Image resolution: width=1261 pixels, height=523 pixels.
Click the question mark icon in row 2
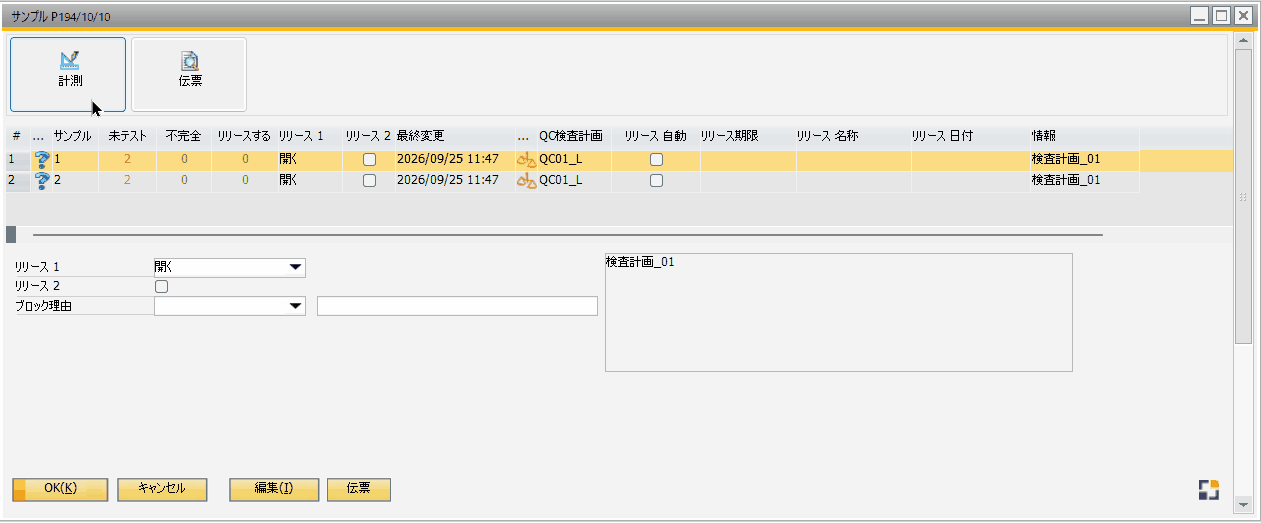[42, 181]
